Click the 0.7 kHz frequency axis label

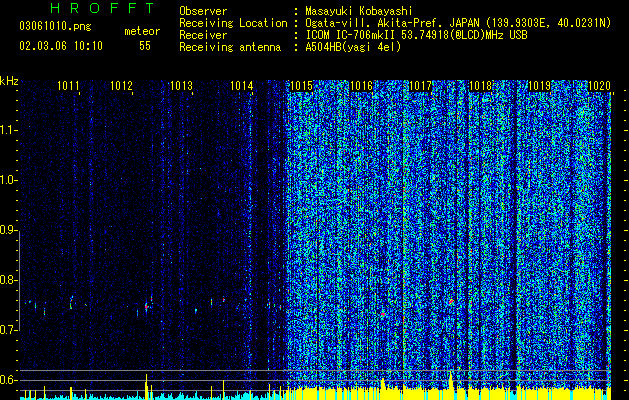click(x=9, y=330)
